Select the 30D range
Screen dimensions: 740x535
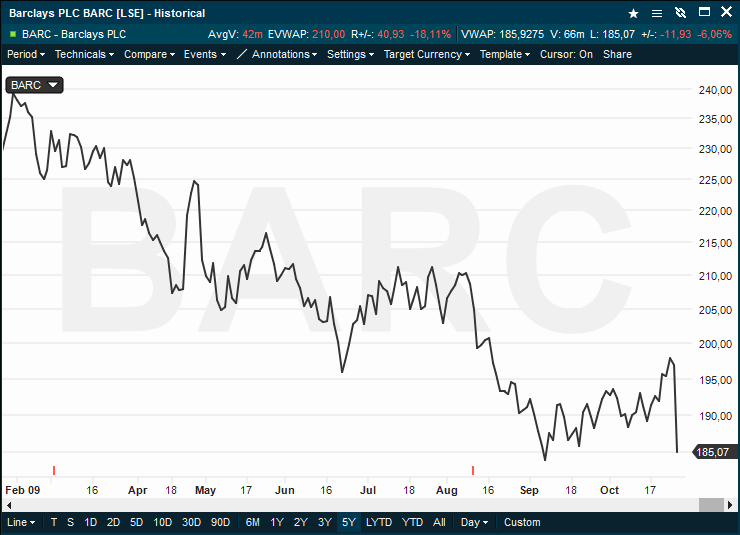click(x=191, y=522)
